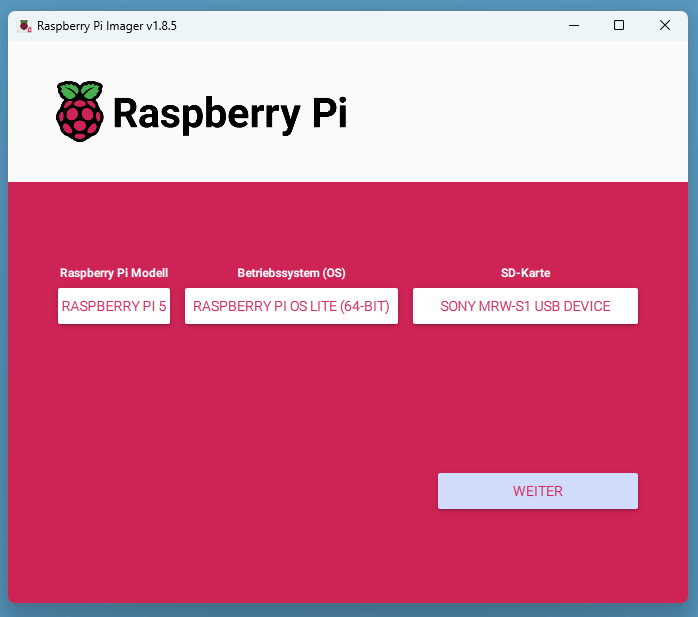Open the Raspberry Pi 5 model selector
Screen dimensions: 698x617
point(114,306)
